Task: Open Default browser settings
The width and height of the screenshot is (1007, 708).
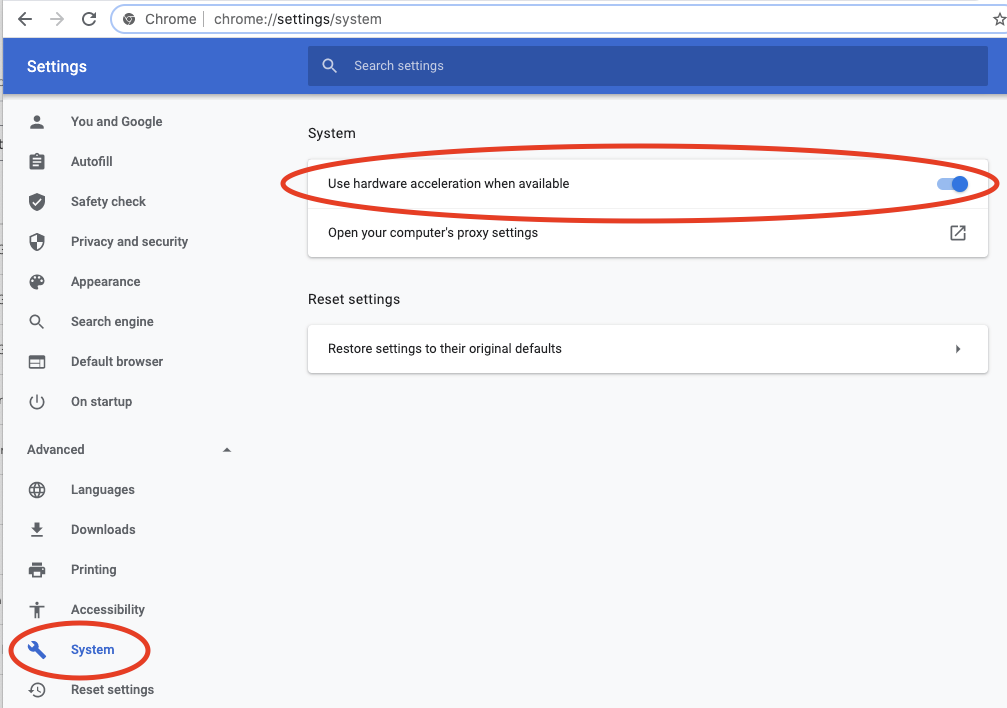Action: [117, 362]
